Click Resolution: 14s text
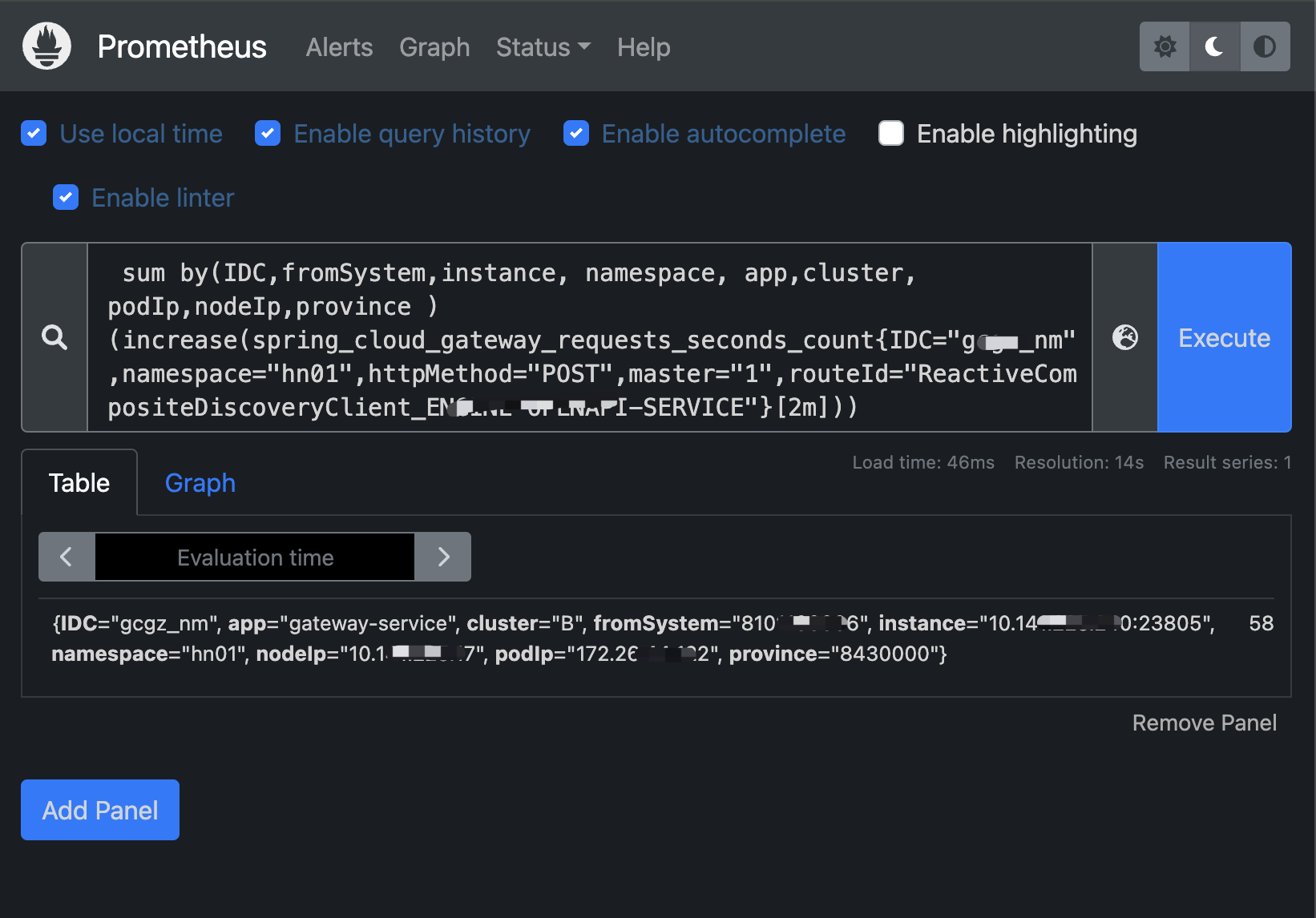This screenshot has width=1316, height=918. [1079, 462]
